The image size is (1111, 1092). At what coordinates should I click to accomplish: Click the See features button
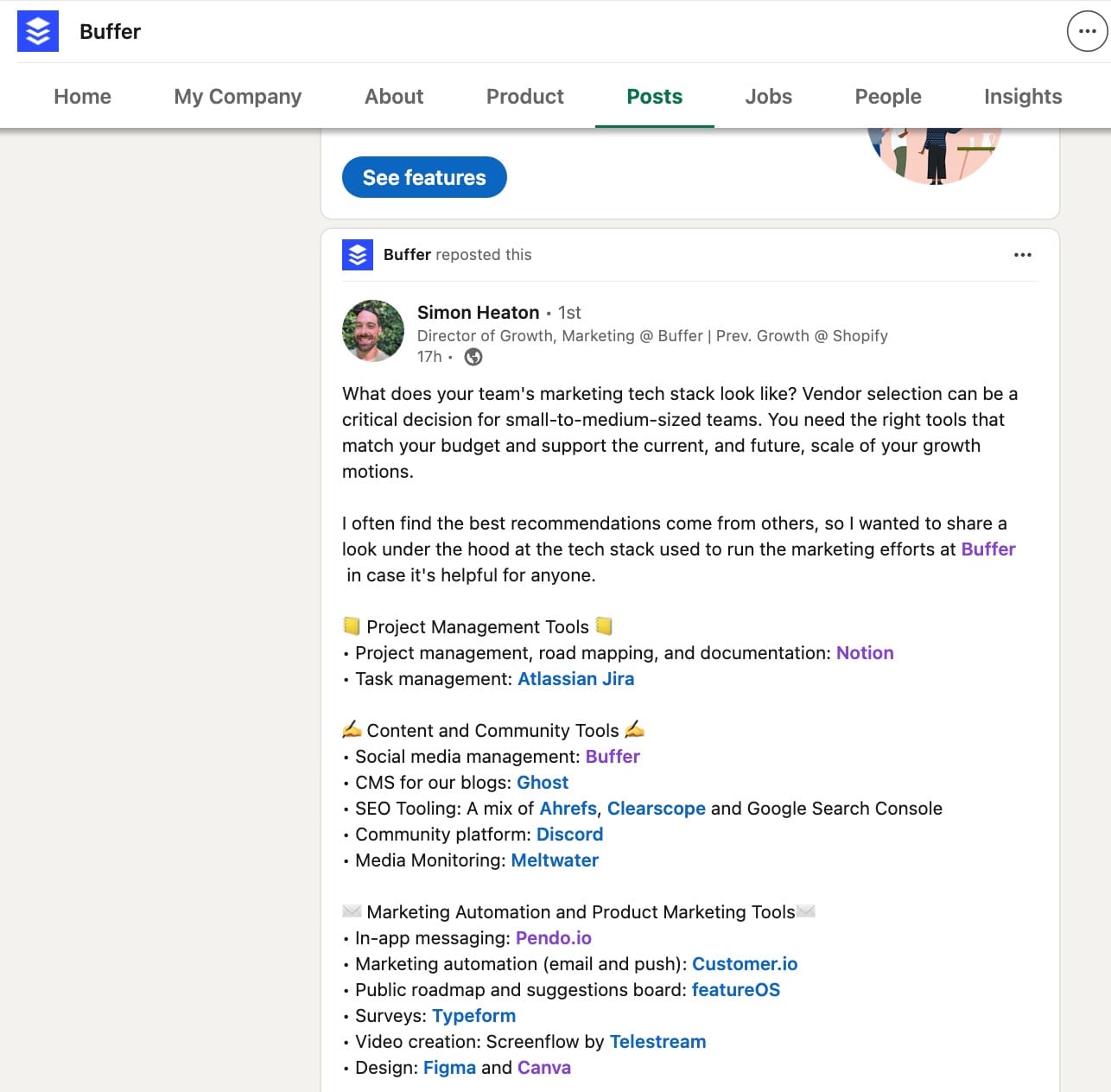pos(424,177)
